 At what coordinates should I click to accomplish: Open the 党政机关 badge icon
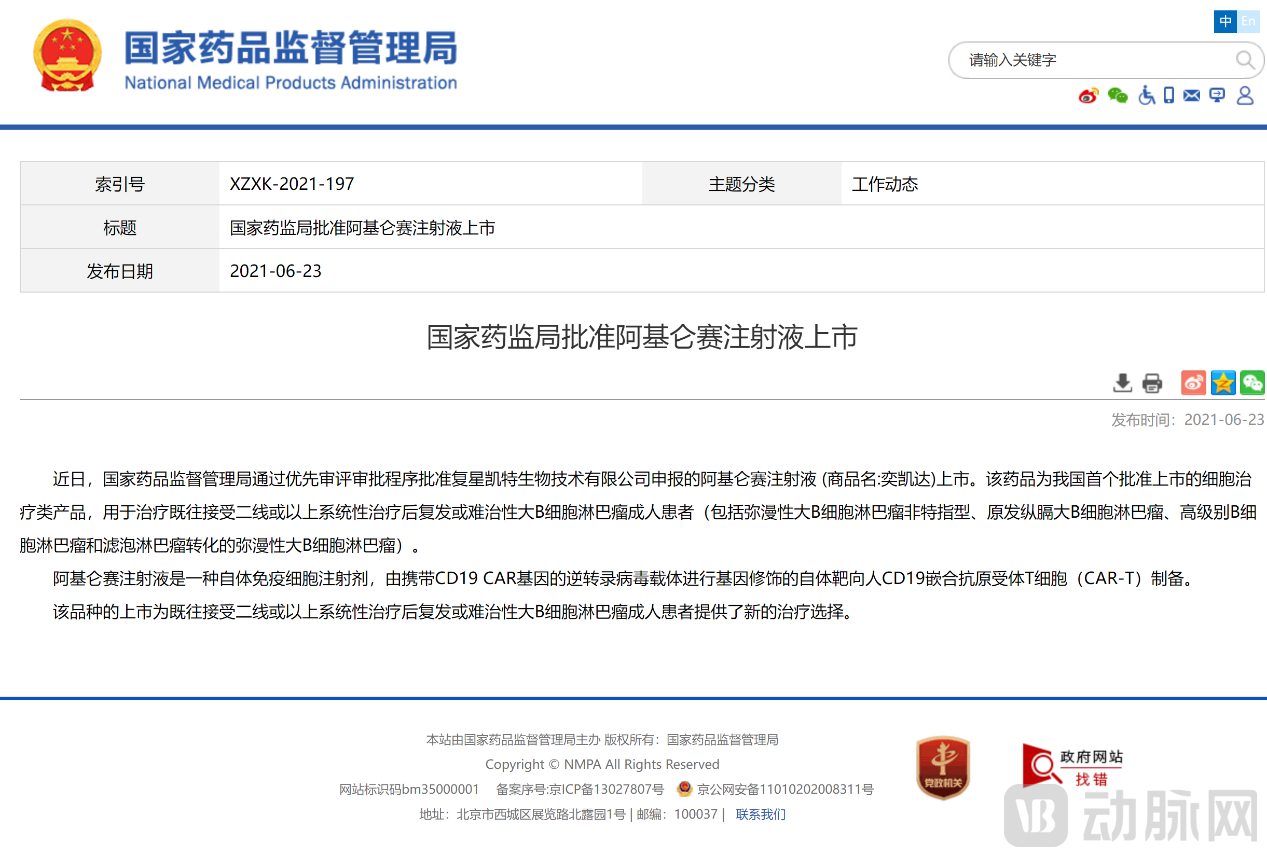point(943,767)
